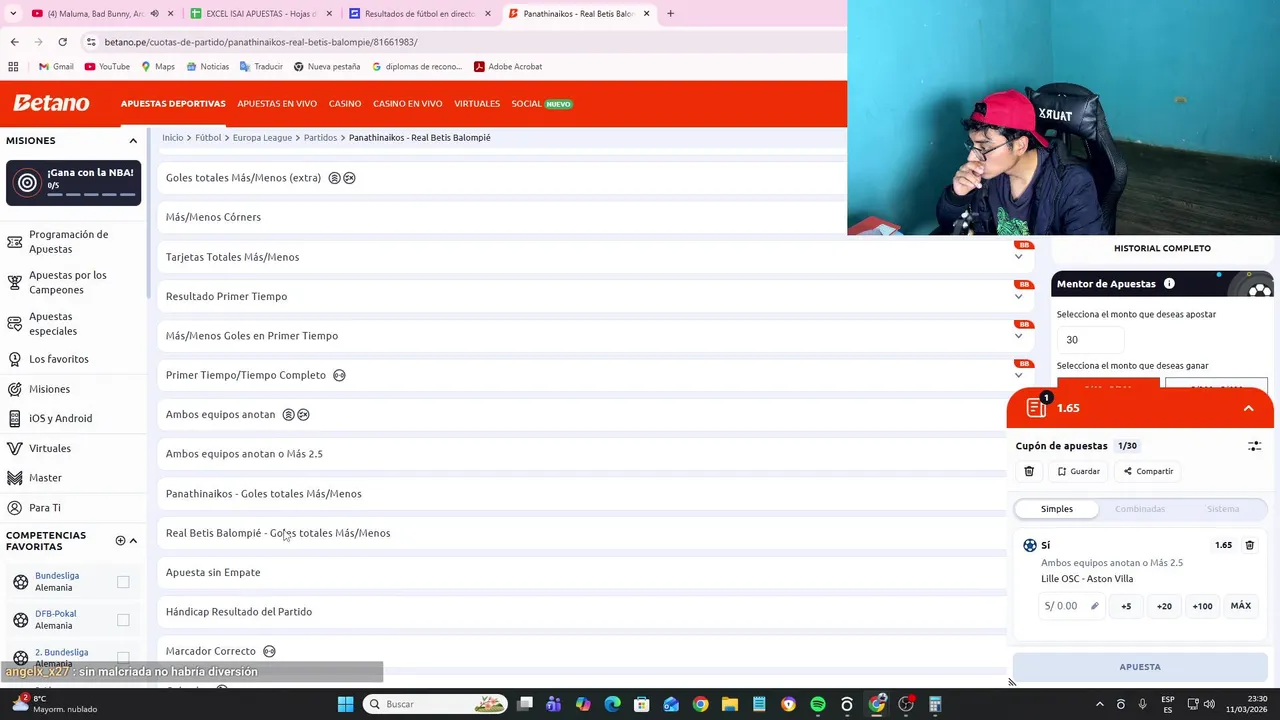The image size is (1280, 720).
Task: Open HISTORIAL COMPLETO link
Action: [x=1162, y=248]
